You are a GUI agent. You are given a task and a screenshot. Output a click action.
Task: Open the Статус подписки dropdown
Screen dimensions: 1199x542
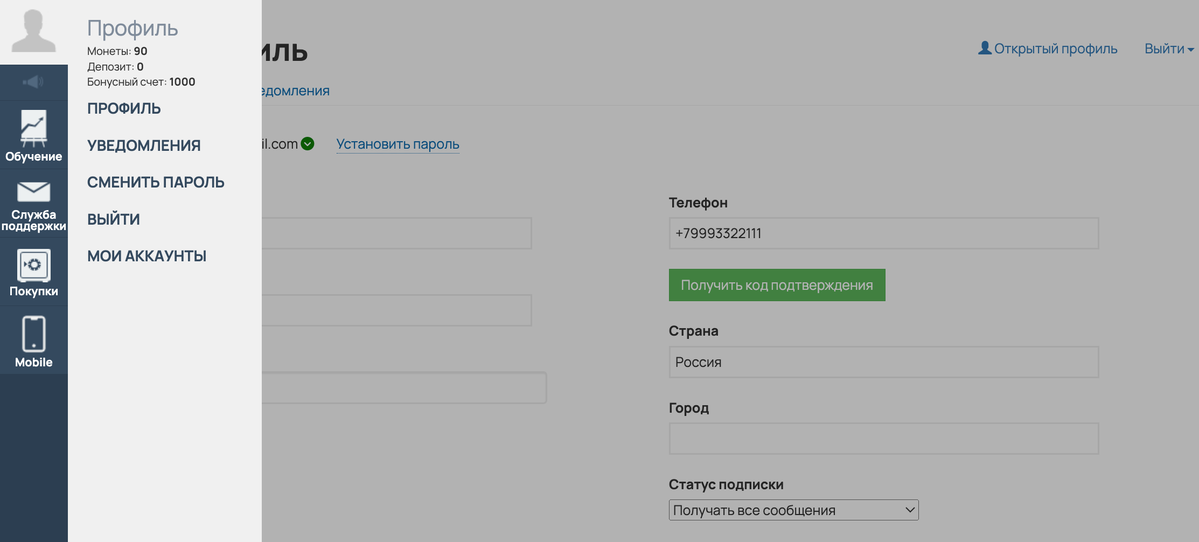(793, 510)
